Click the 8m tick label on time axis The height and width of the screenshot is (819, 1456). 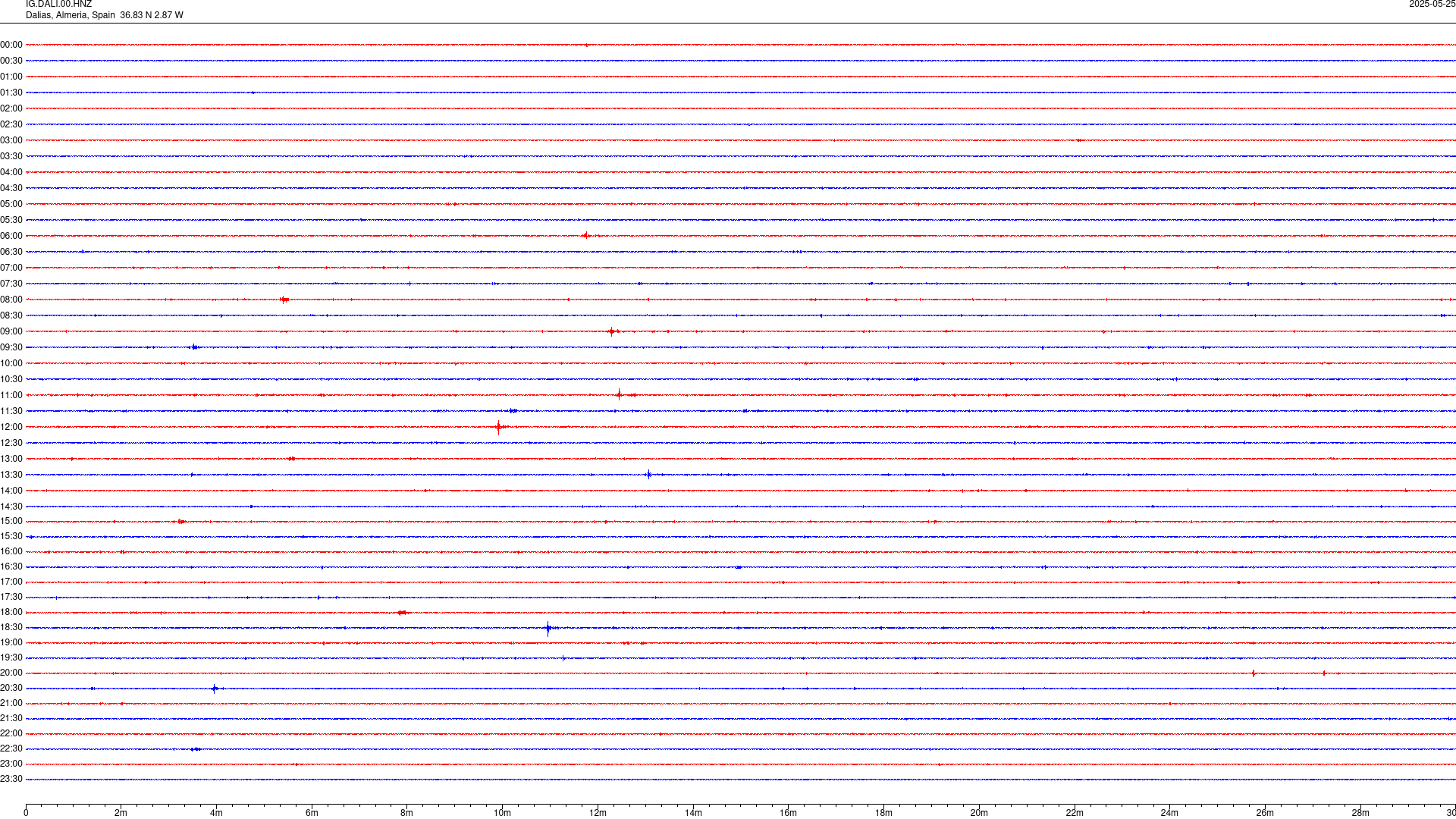(406, 813)
